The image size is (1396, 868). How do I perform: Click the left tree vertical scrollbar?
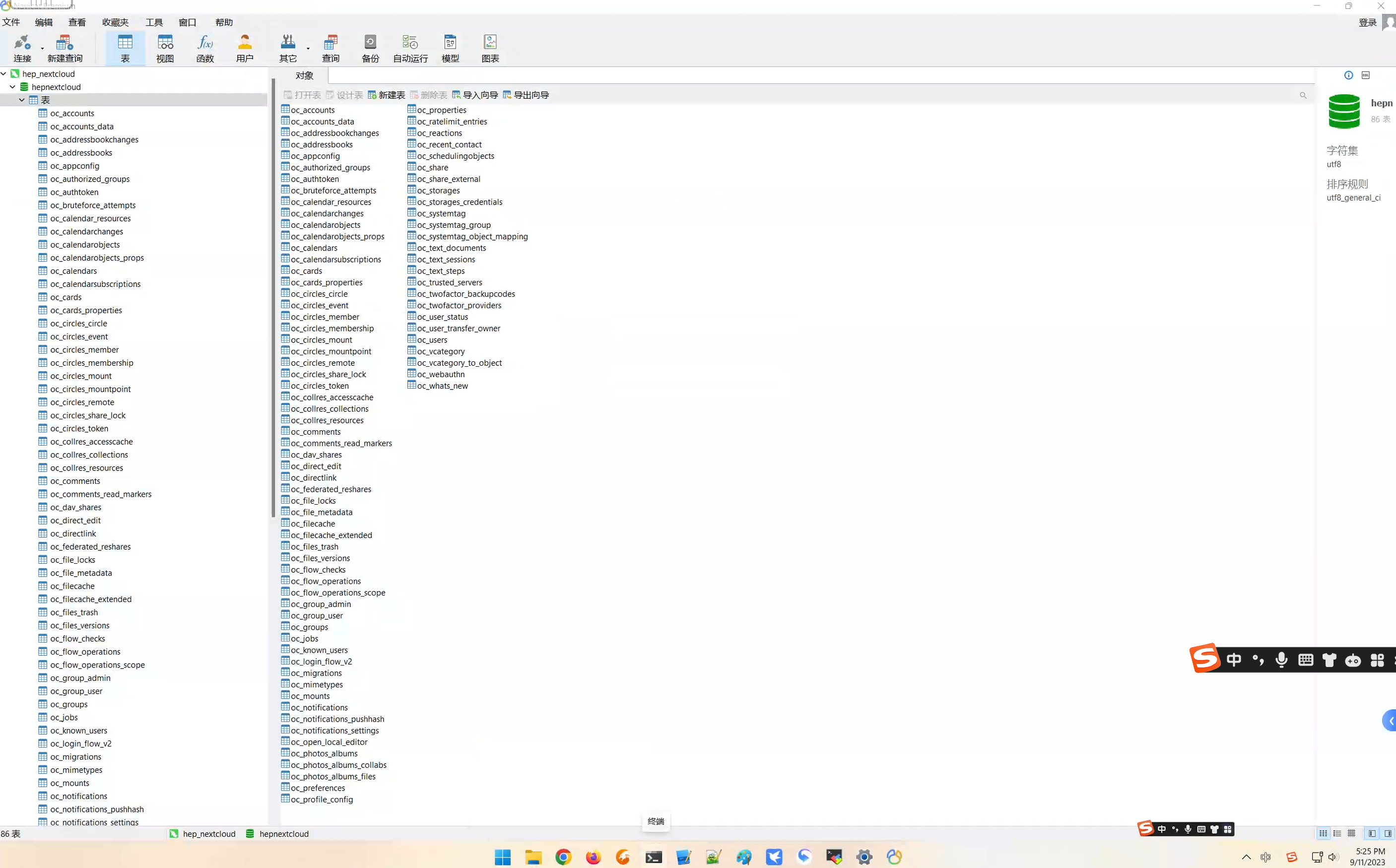point(272,299)
